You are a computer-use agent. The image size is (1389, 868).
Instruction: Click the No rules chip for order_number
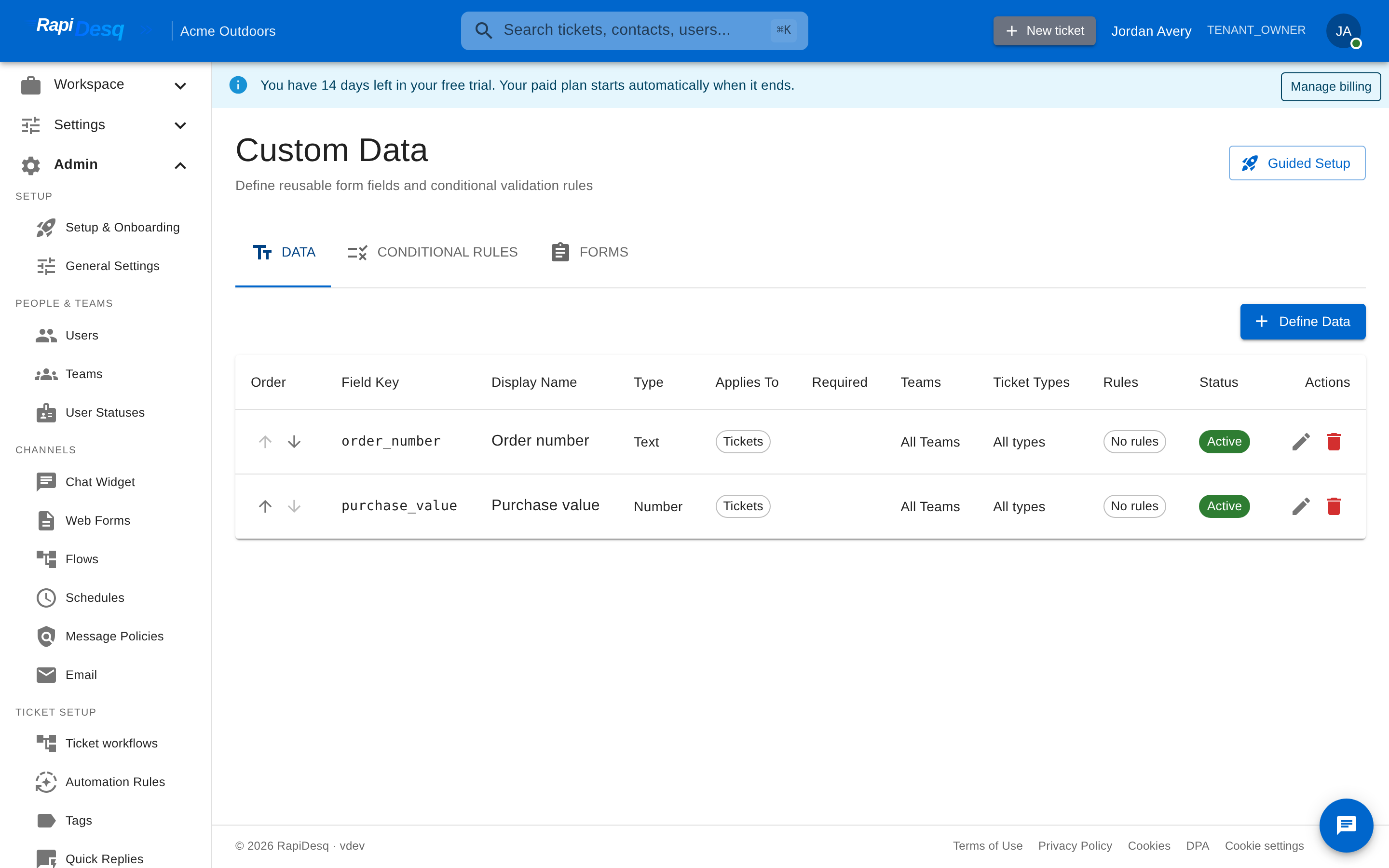(x=1134, y=441)
